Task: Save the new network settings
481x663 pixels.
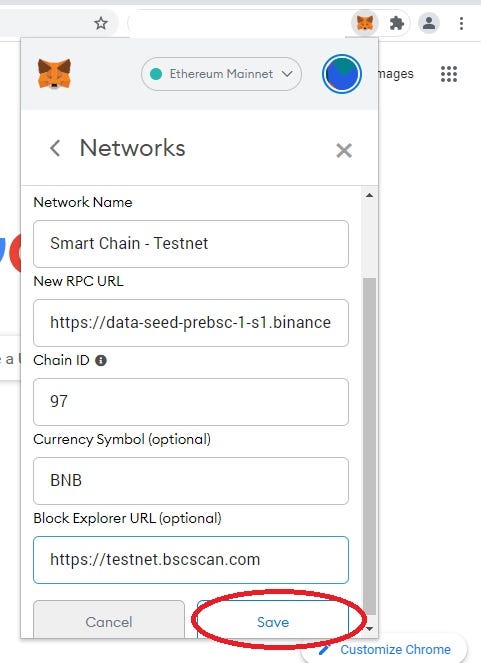Action: [x=273, y=622]
